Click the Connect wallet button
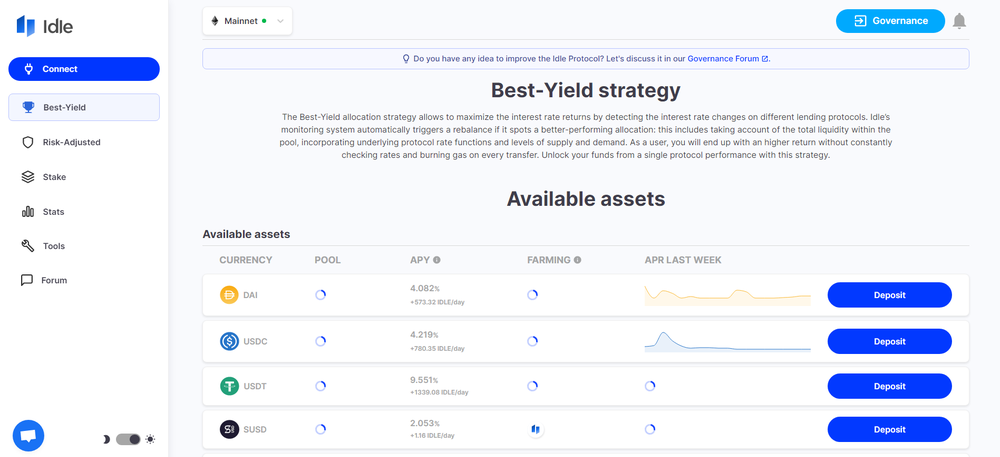This screenshot has width=1000, height=457. click(x=84, y=69)
